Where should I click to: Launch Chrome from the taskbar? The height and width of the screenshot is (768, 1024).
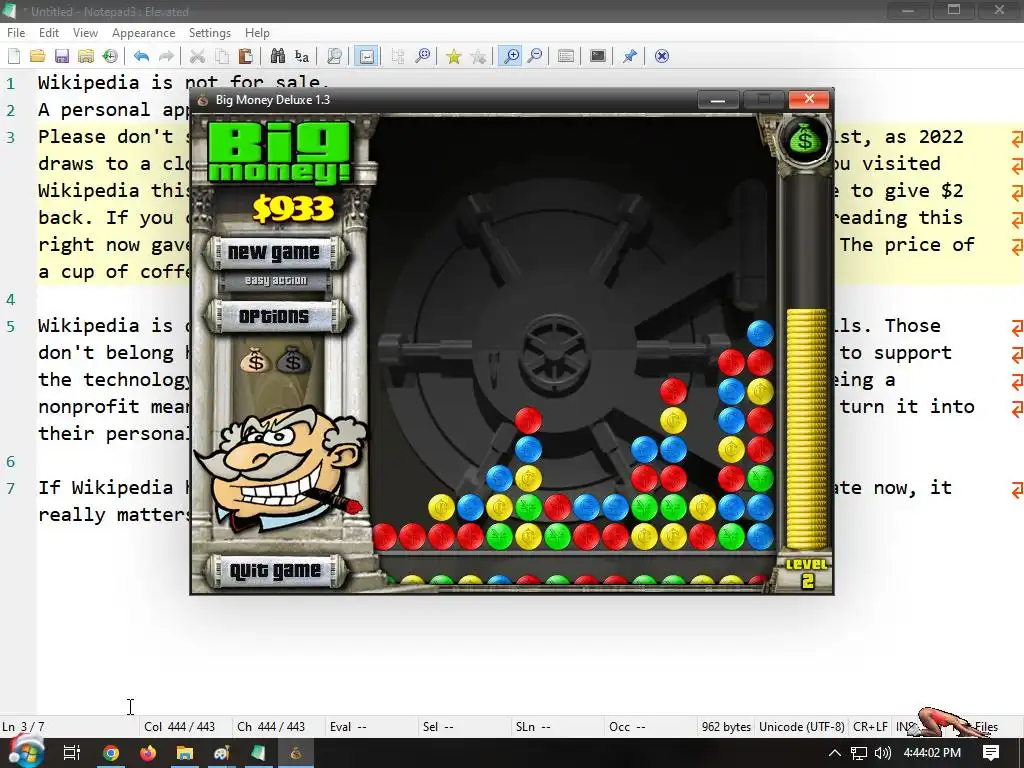pyautogui.click(x=111, y=753)
